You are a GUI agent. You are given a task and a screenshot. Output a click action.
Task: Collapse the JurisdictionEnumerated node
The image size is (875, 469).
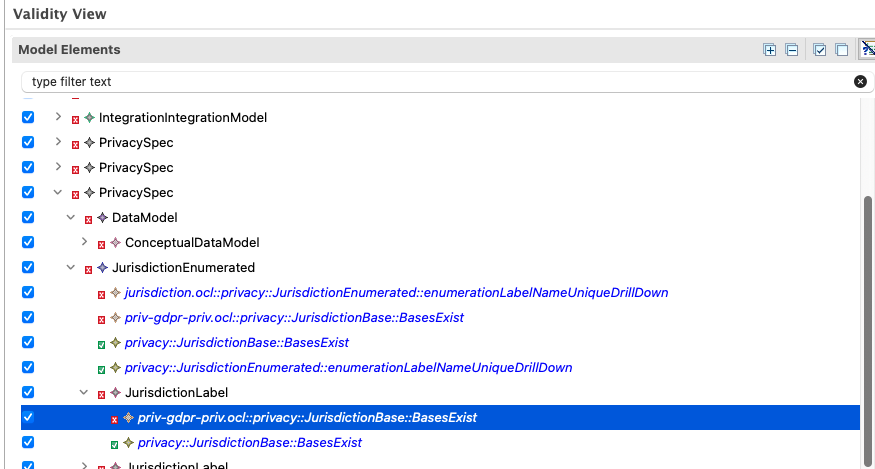coord(71,267)
